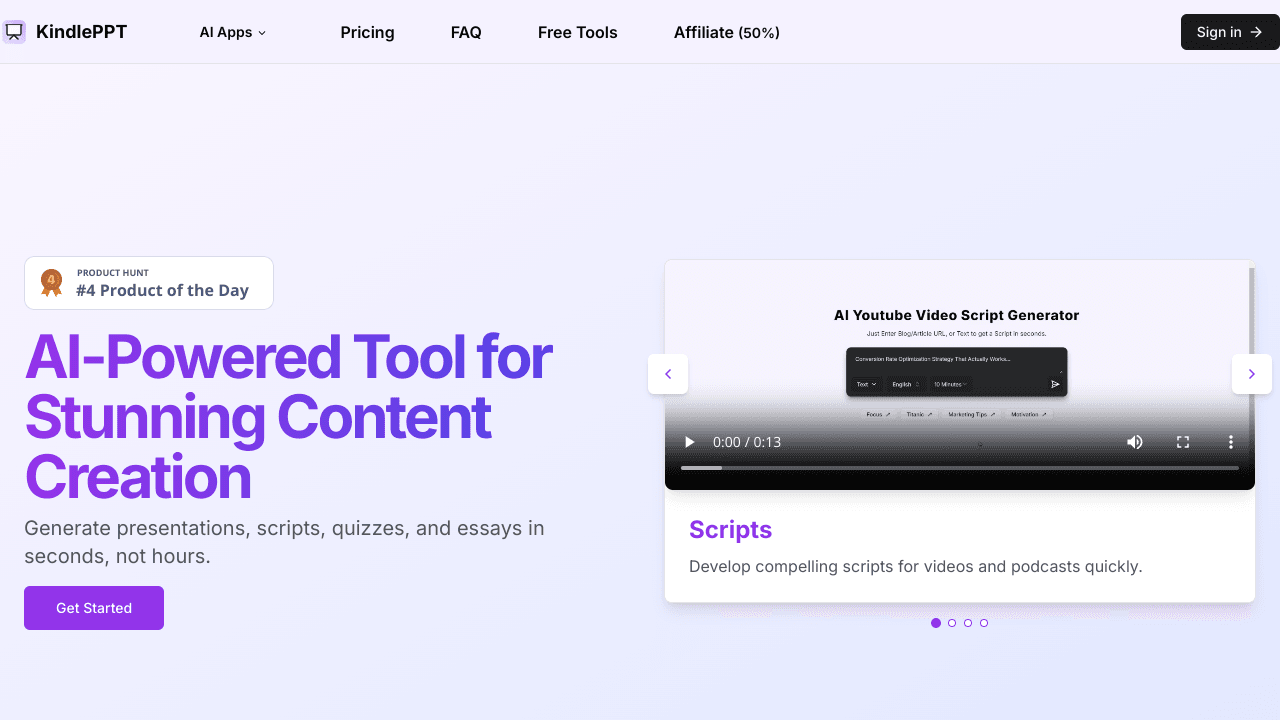The width and height of the screenshot is (1280, 720).
Task: Open the Affiliate (50%) link
Action: 726,32
